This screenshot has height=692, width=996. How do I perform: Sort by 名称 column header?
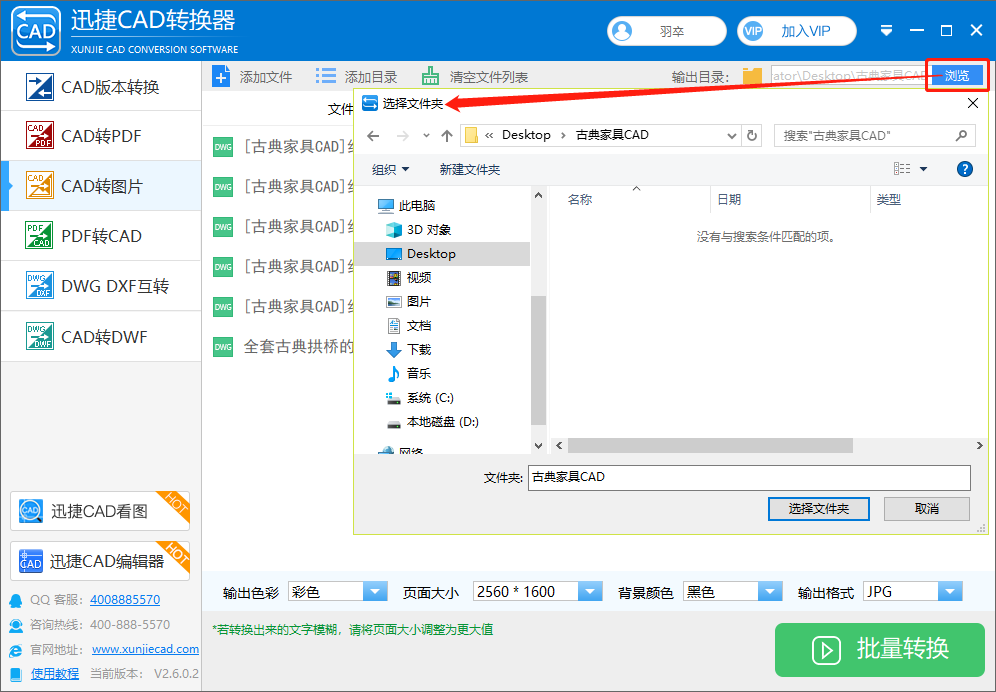click(x=580, y=200)
